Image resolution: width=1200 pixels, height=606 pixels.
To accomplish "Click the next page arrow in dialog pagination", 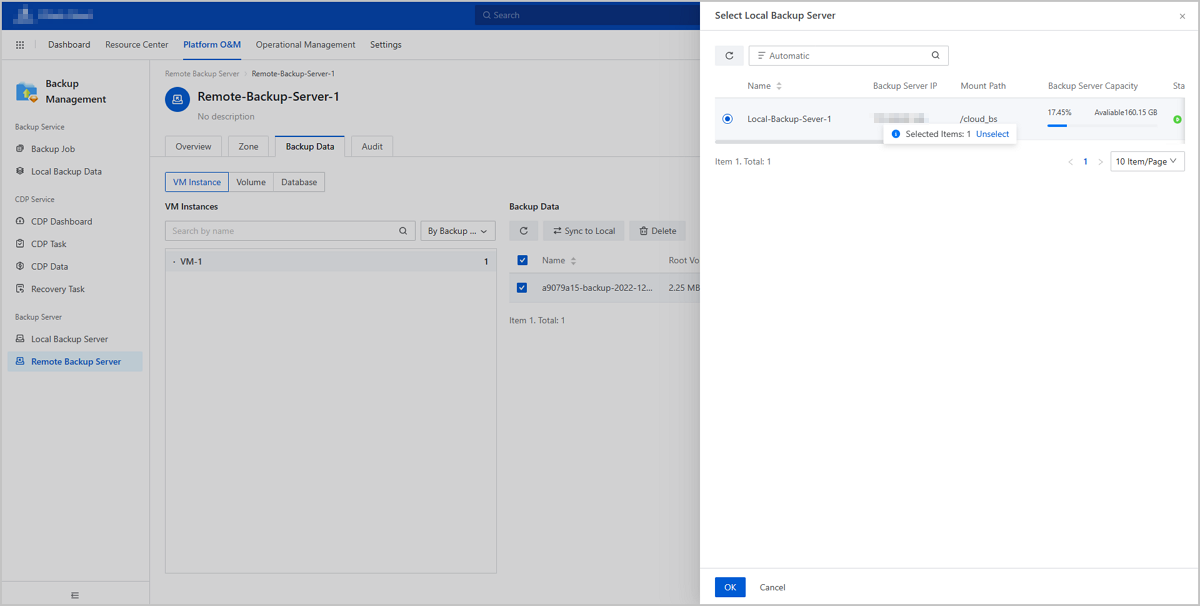I will (x=1100, y=161).
